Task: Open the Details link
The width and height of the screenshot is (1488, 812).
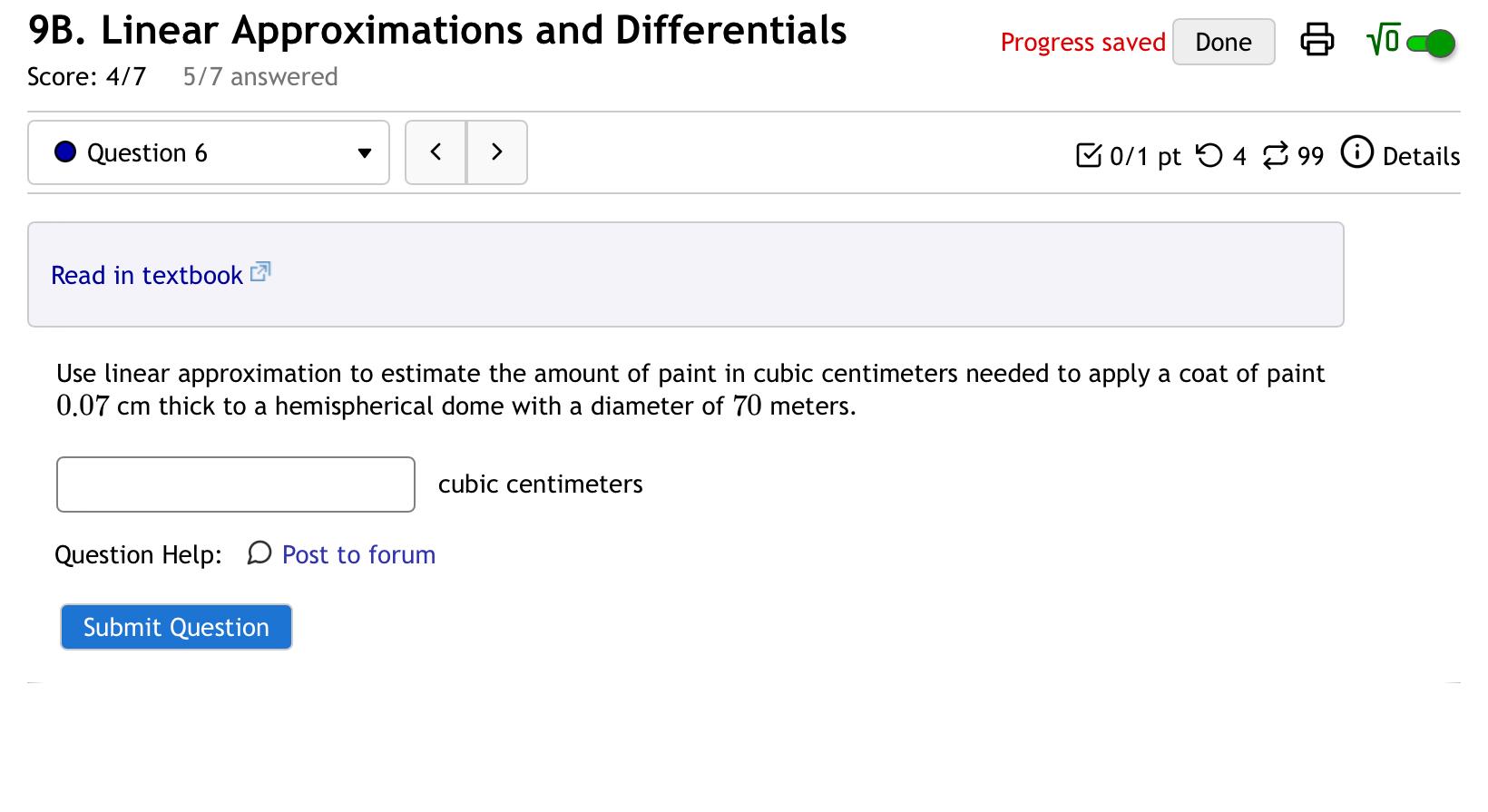Action: click(x=1420, y=156)
